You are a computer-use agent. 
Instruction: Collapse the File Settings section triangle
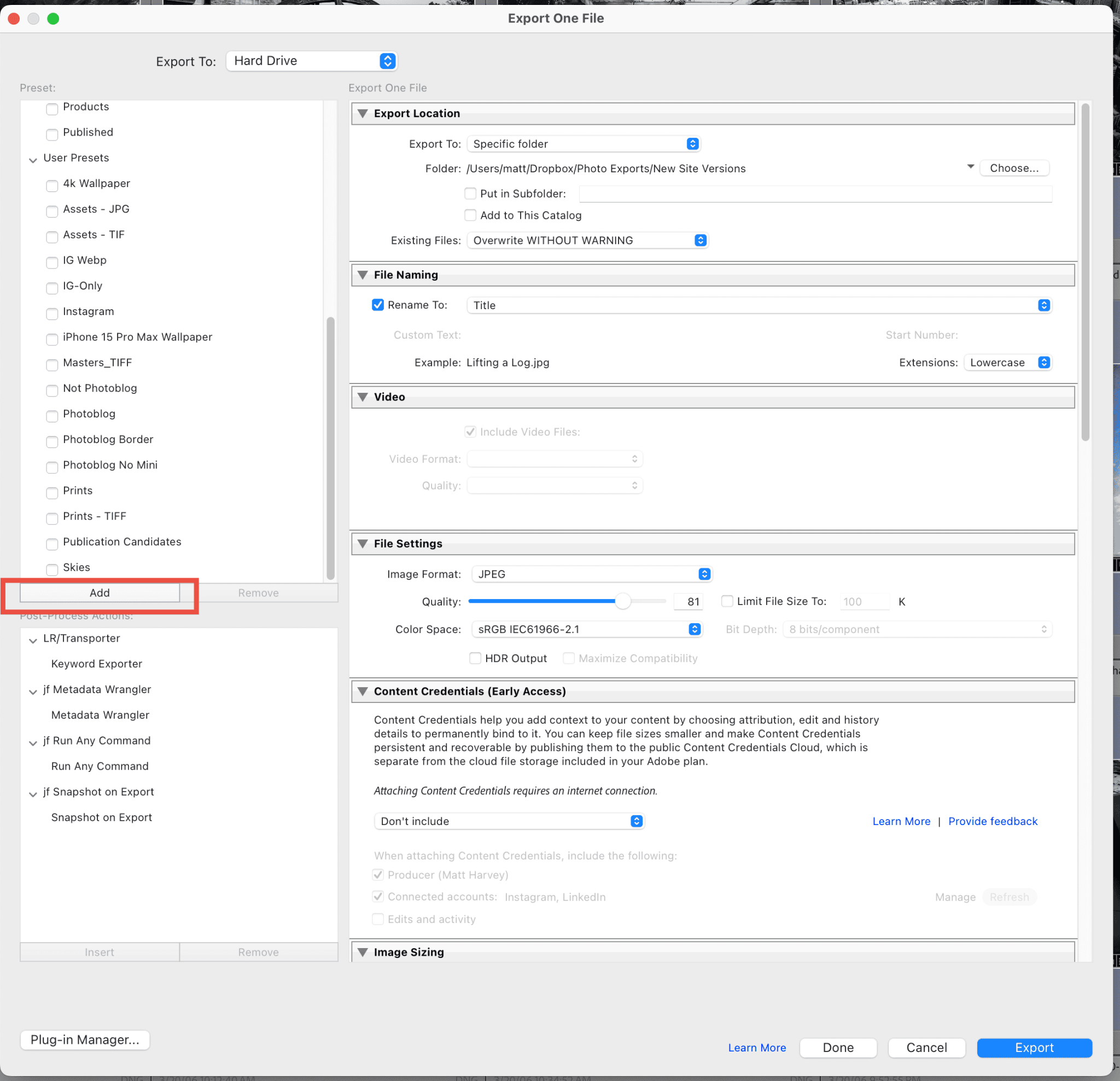[362, 544]
